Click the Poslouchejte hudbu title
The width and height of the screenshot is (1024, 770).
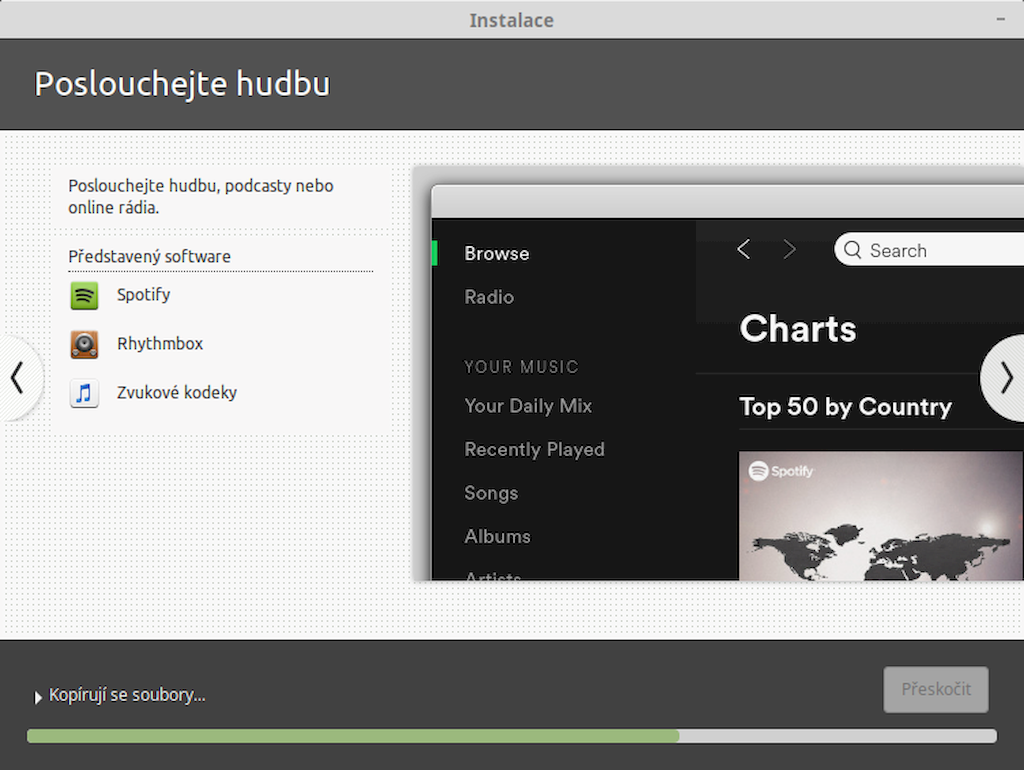182,84
